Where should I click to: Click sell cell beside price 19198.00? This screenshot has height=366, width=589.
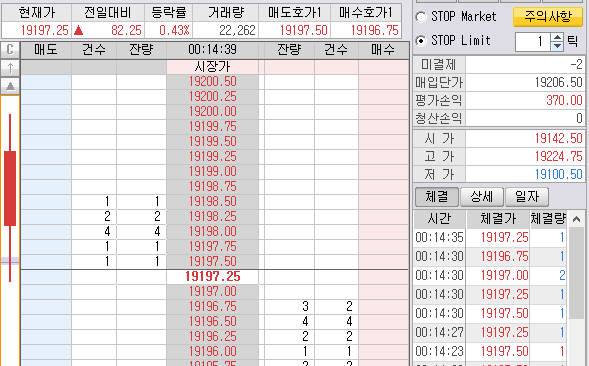(46, 232)
